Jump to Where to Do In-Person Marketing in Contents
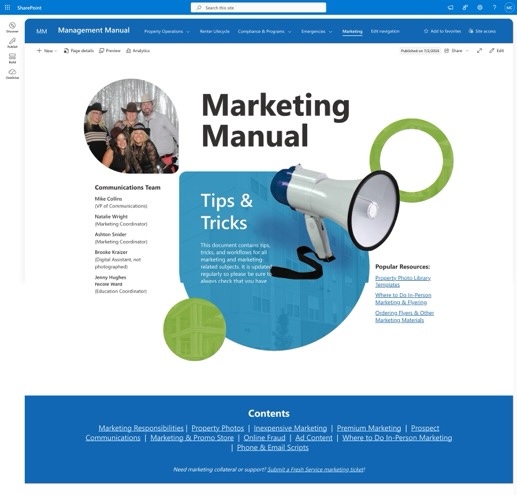 (397, 438)
